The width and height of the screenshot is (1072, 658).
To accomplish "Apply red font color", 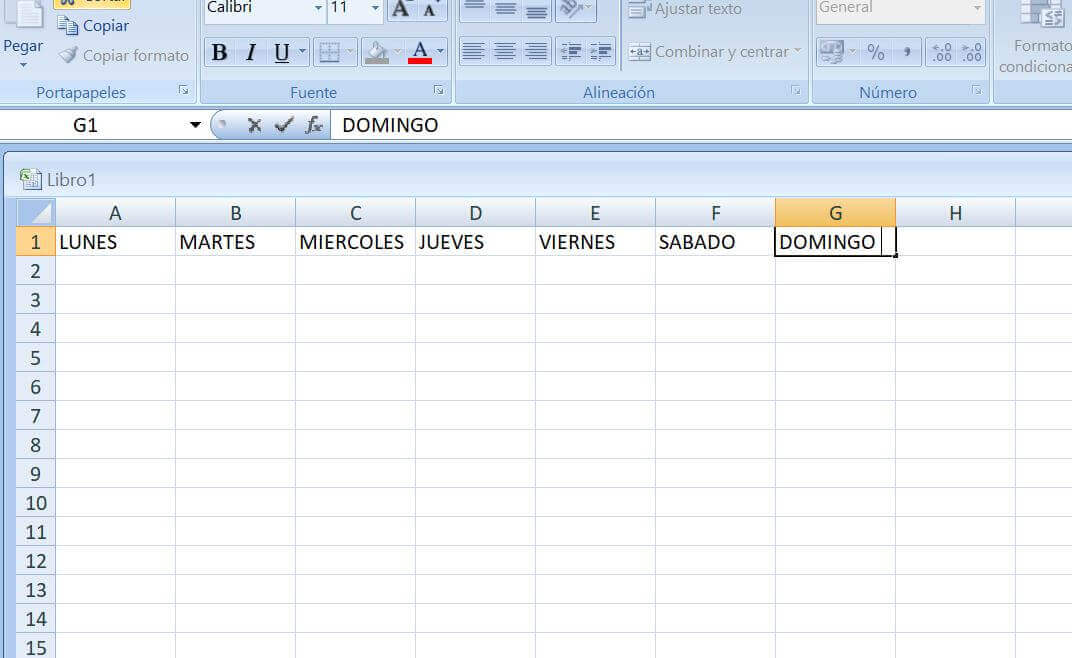I will (420, 52).
